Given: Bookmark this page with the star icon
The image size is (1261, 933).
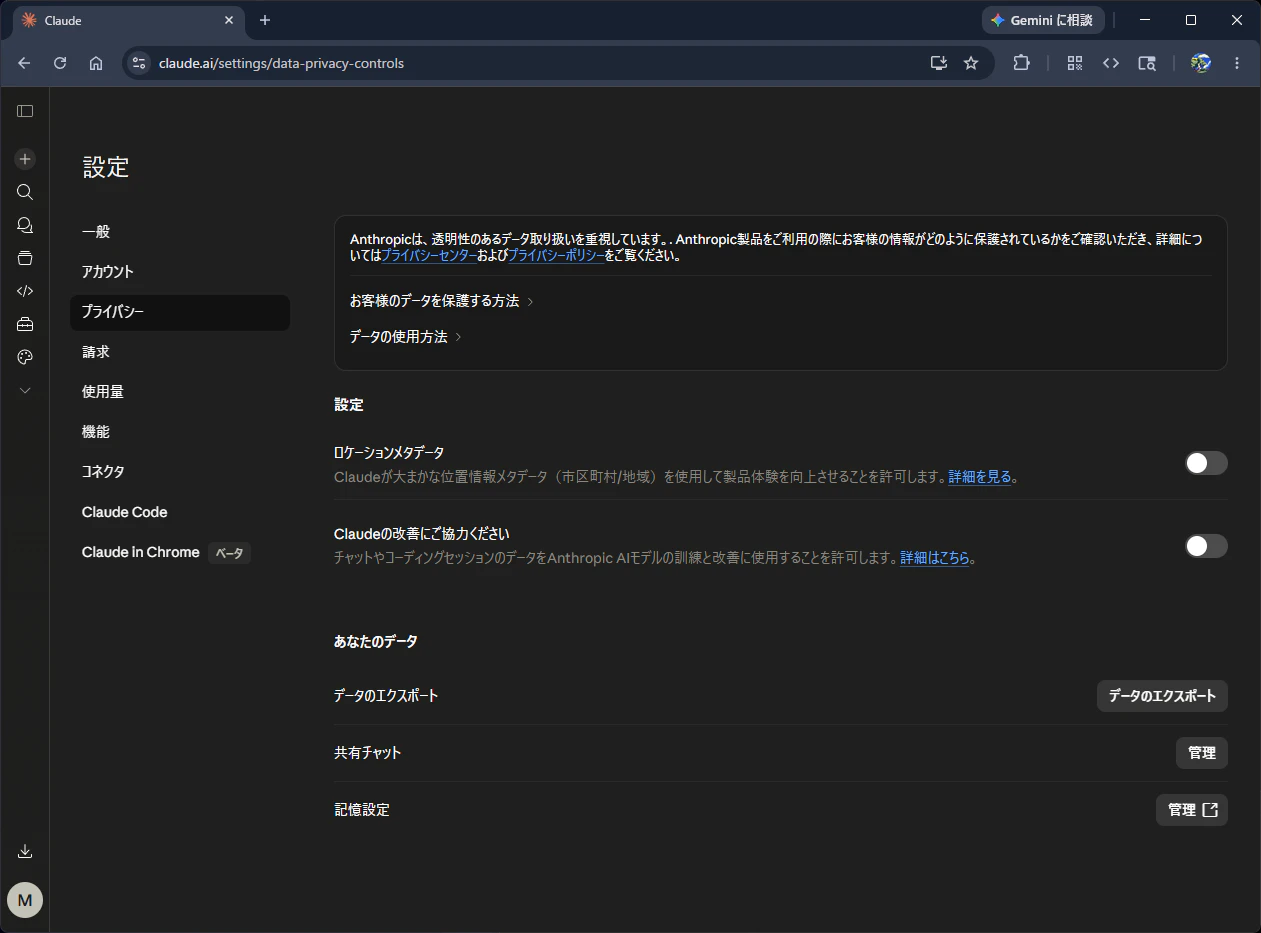Looking at the screenshot, I should pos(971,63).
